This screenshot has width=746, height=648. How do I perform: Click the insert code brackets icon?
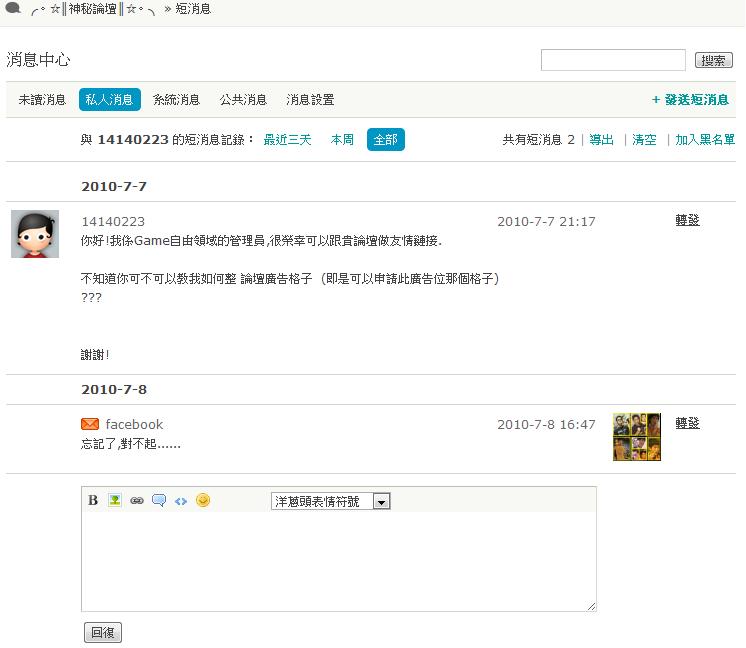181,500
